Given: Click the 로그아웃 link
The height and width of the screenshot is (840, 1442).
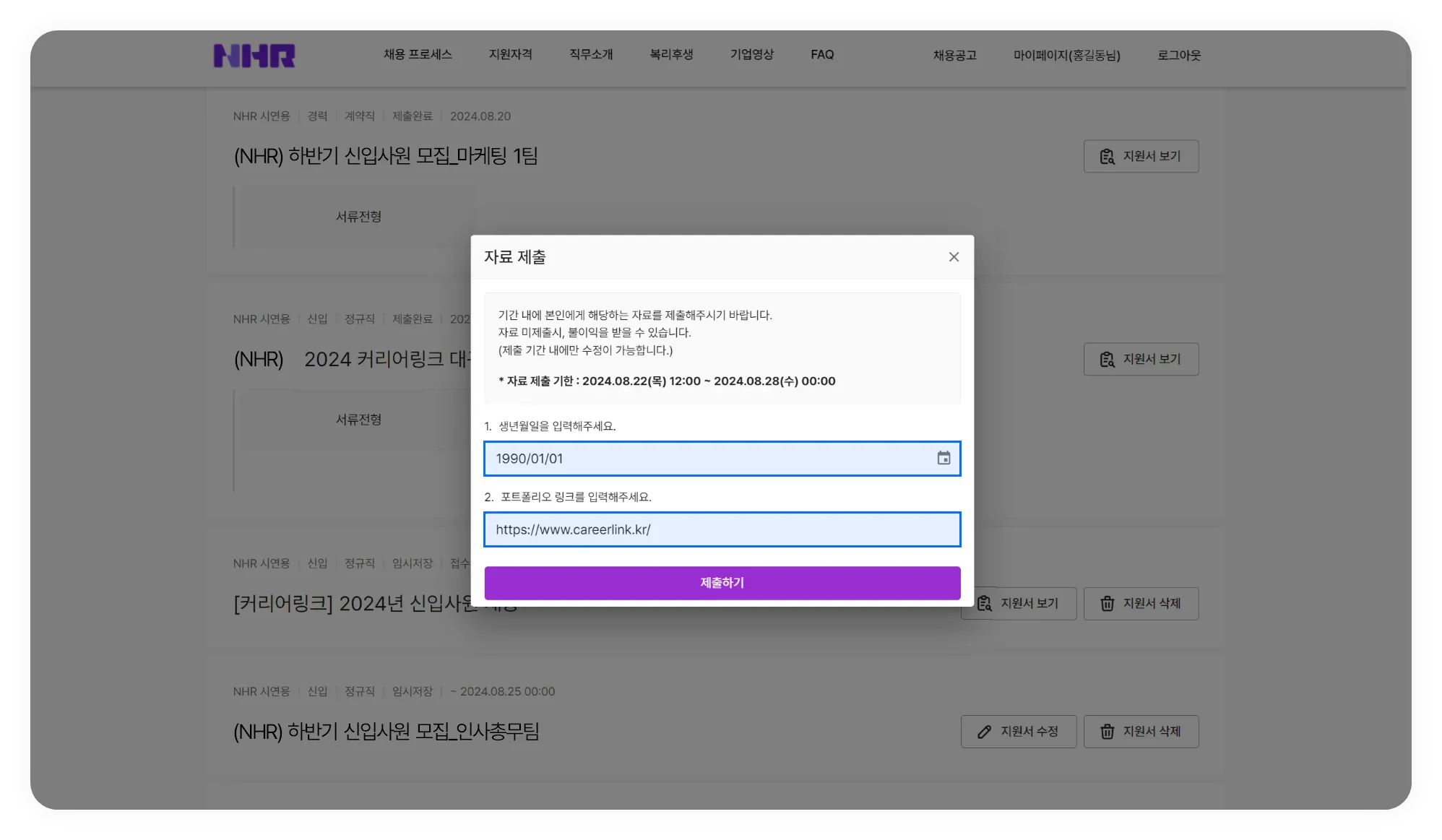Looking at the screenshot, I should (1179, 56).
